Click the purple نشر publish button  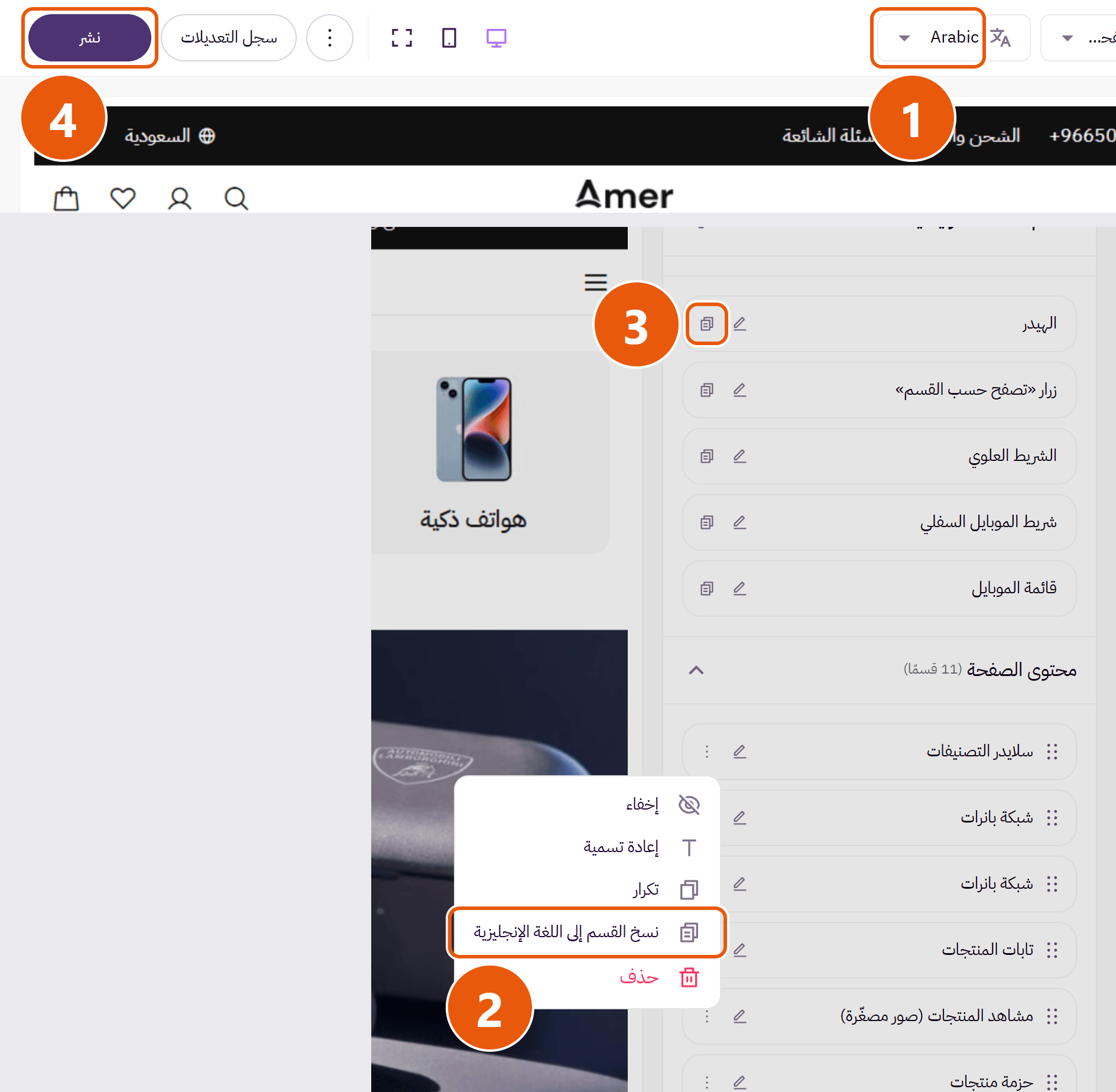click(x=90, y=38)
